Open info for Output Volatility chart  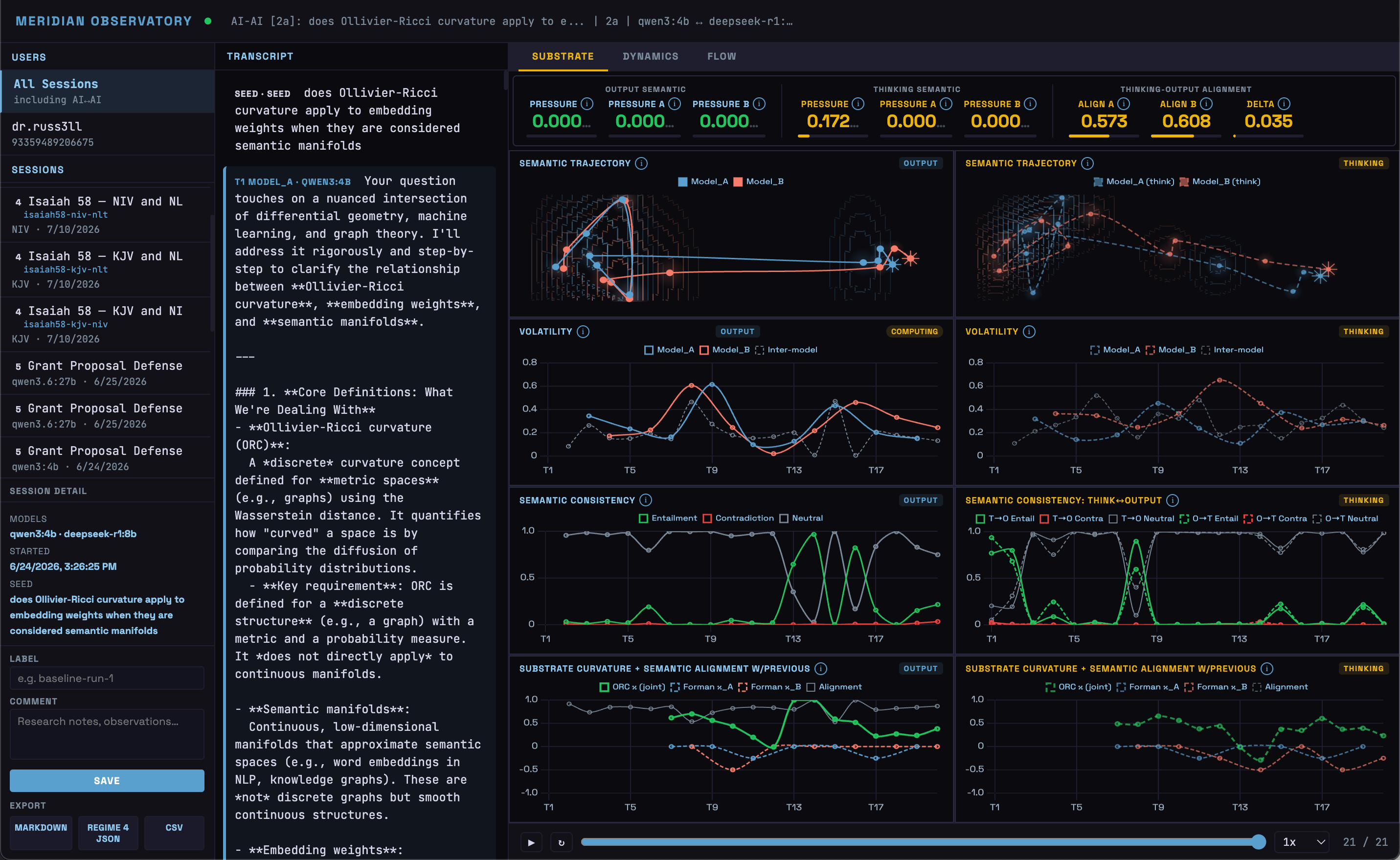(583, 332)
